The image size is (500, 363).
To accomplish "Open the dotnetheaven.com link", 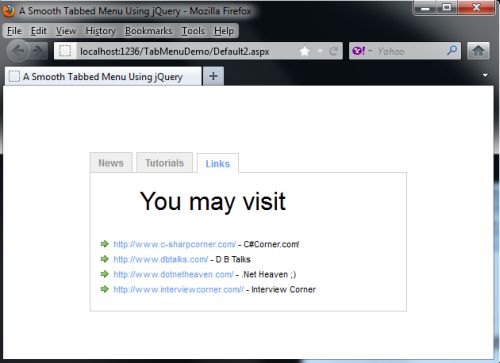I will 173,274.
